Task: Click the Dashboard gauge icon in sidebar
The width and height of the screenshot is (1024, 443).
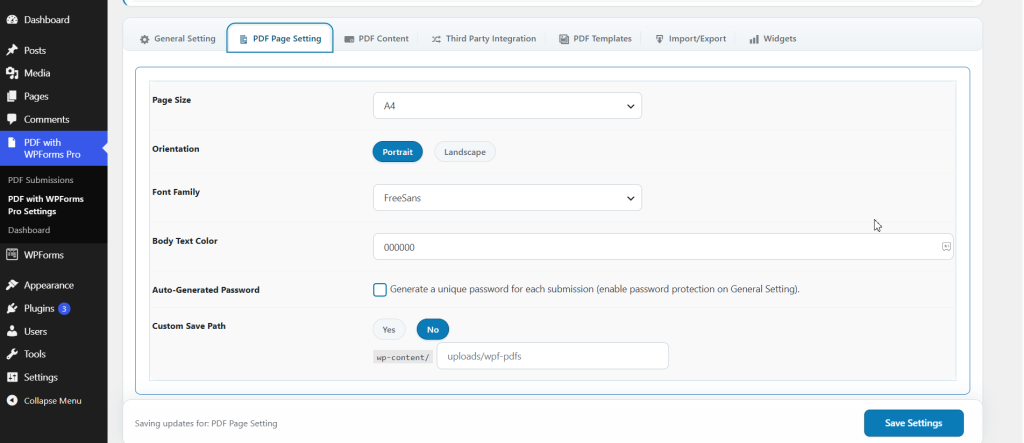Action: (x=12, y=20)
